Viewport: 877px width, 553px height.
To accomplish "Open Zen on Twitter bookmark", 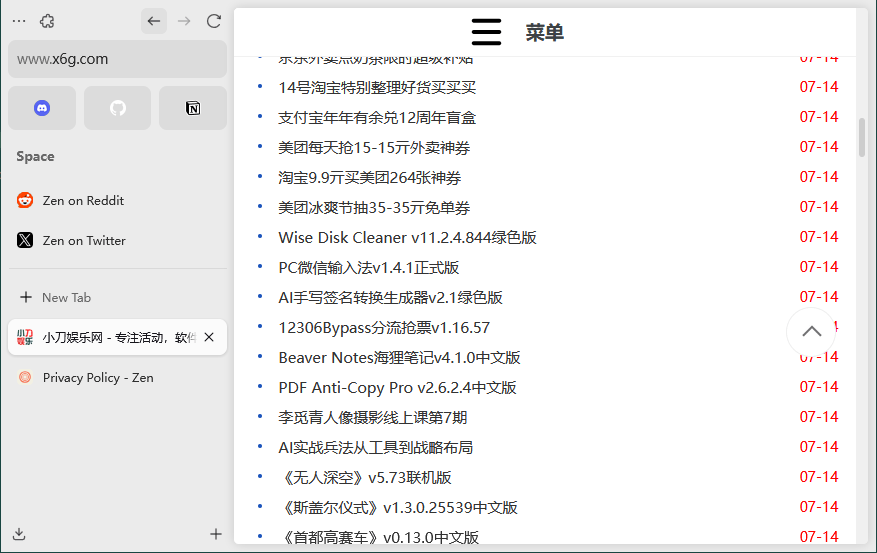I will (x=84, y=240).
